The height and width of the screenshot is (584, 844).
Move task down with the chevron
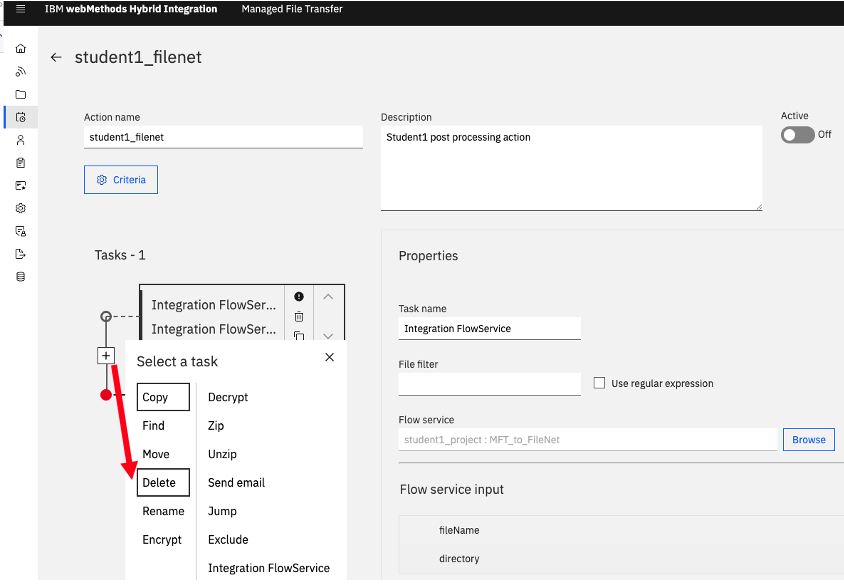328,336
